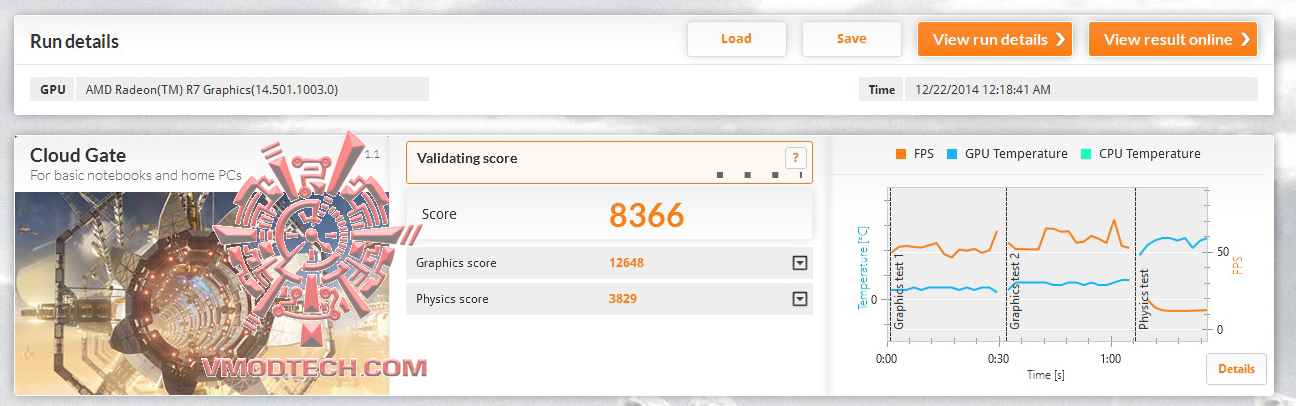Open View result online
This screenshot has height=406, width=1296.
pyautogui.click(x=1173, y=39)
